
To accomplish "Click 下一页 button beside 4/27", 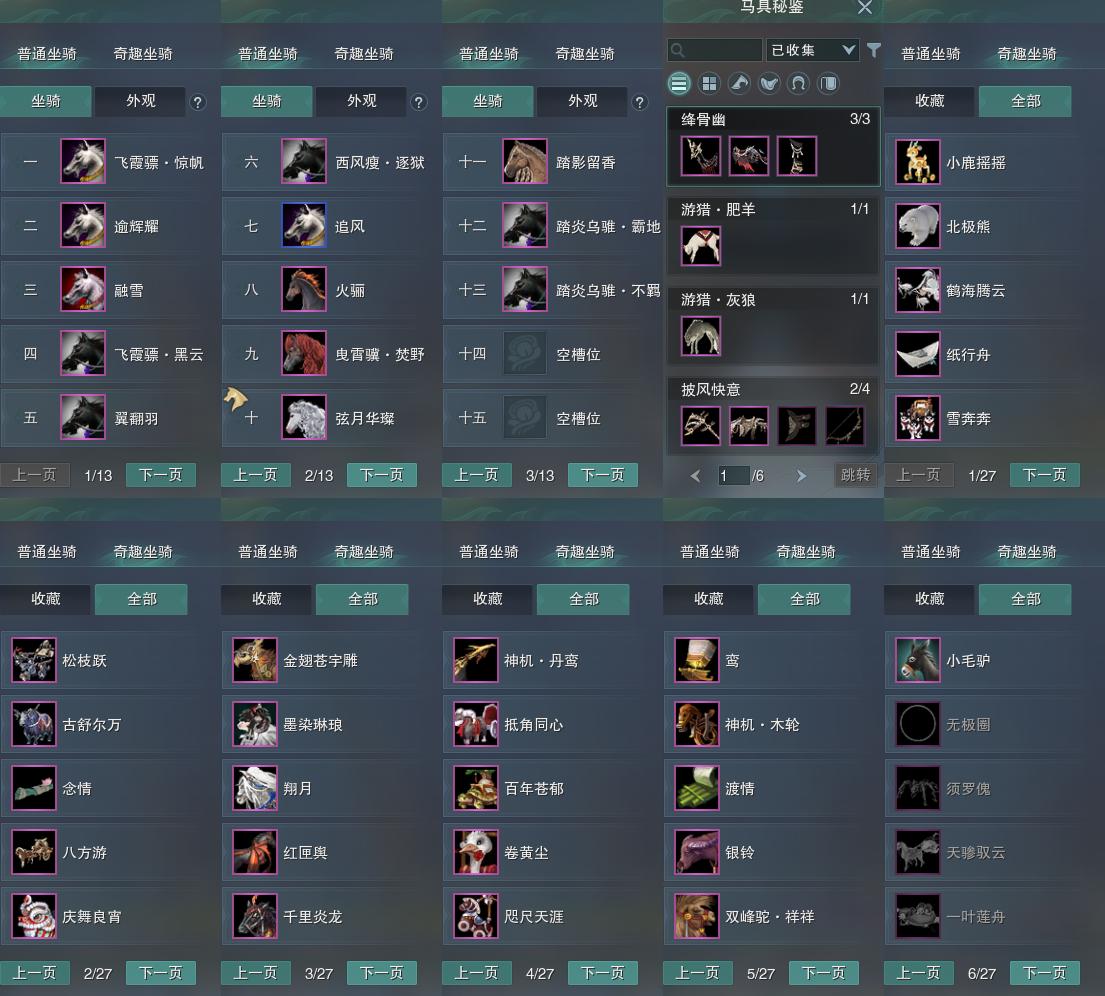I will pyautogui.click(x=603, y=973).
